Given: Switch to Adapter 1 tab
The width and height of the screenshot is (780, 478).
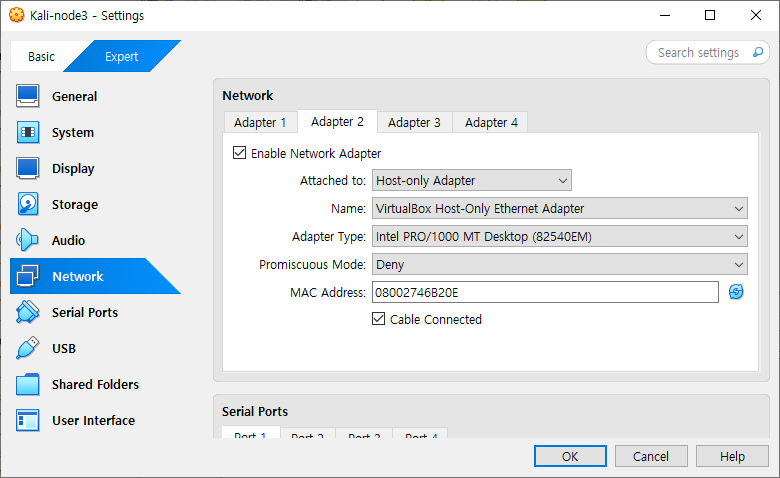Looking at the screenshot, I should tap(260, 122).
